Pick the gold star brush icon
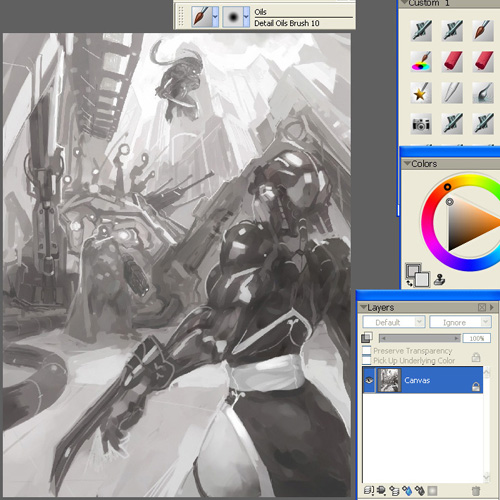Image resolution: width=500 pixels, height=500 pixels. click(421, 93)
